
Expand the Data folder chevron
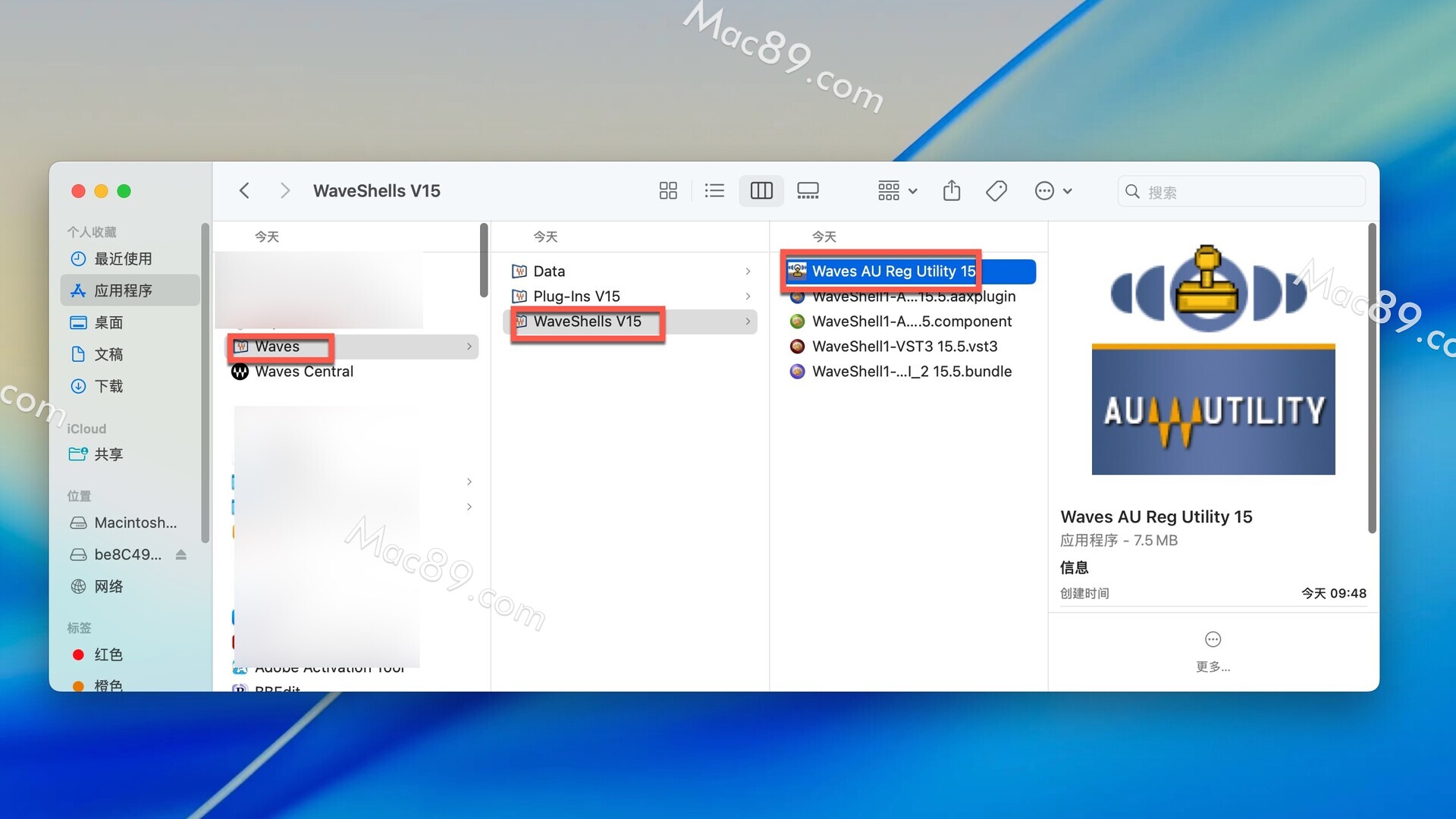tap(748, 271)
